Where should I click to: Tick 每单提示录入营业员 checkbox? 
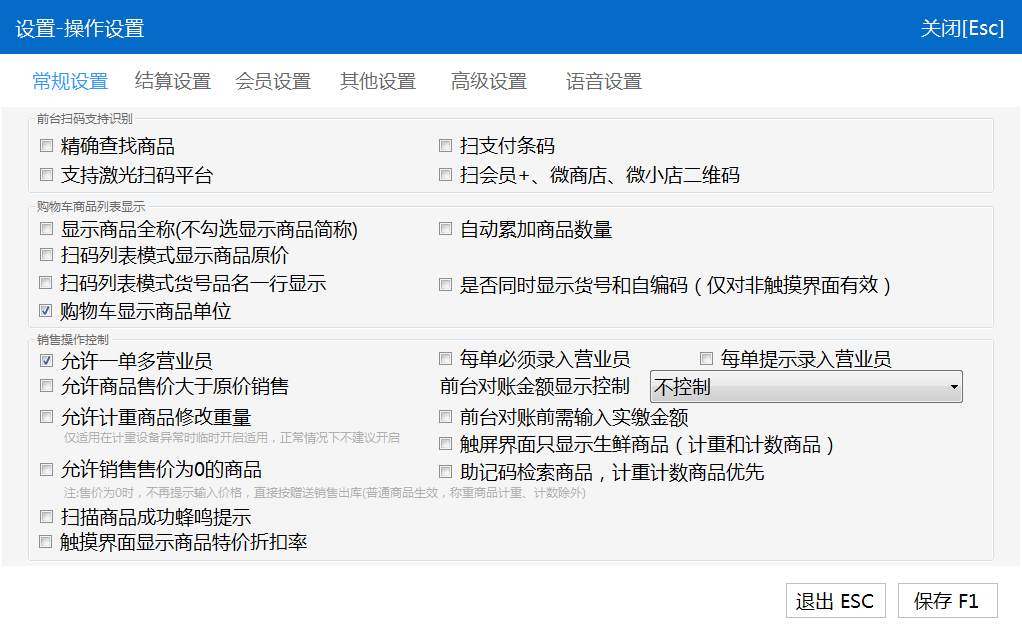point(706,358)
